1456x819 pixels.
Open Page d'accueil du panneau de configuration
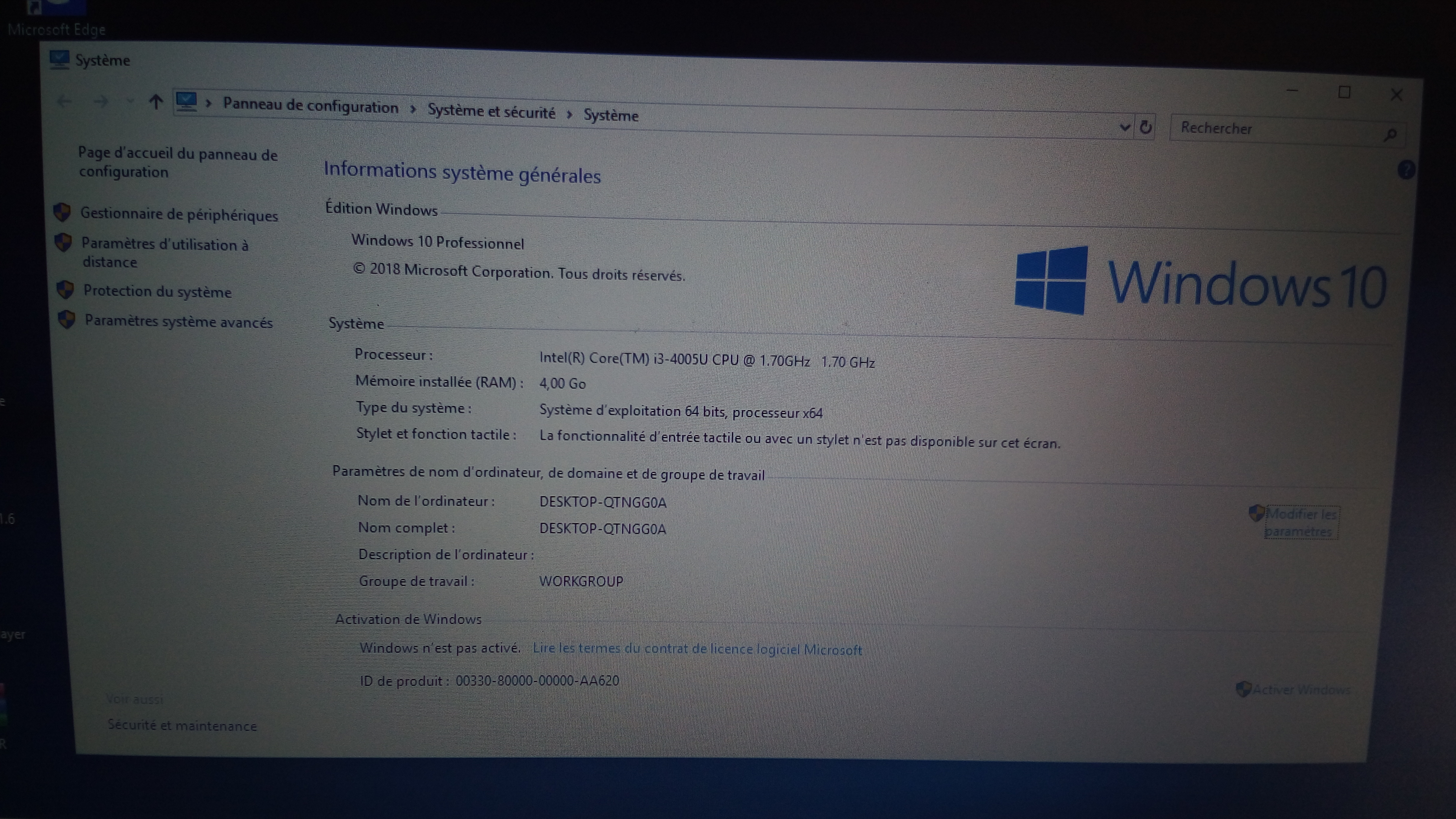pos(178,163)
